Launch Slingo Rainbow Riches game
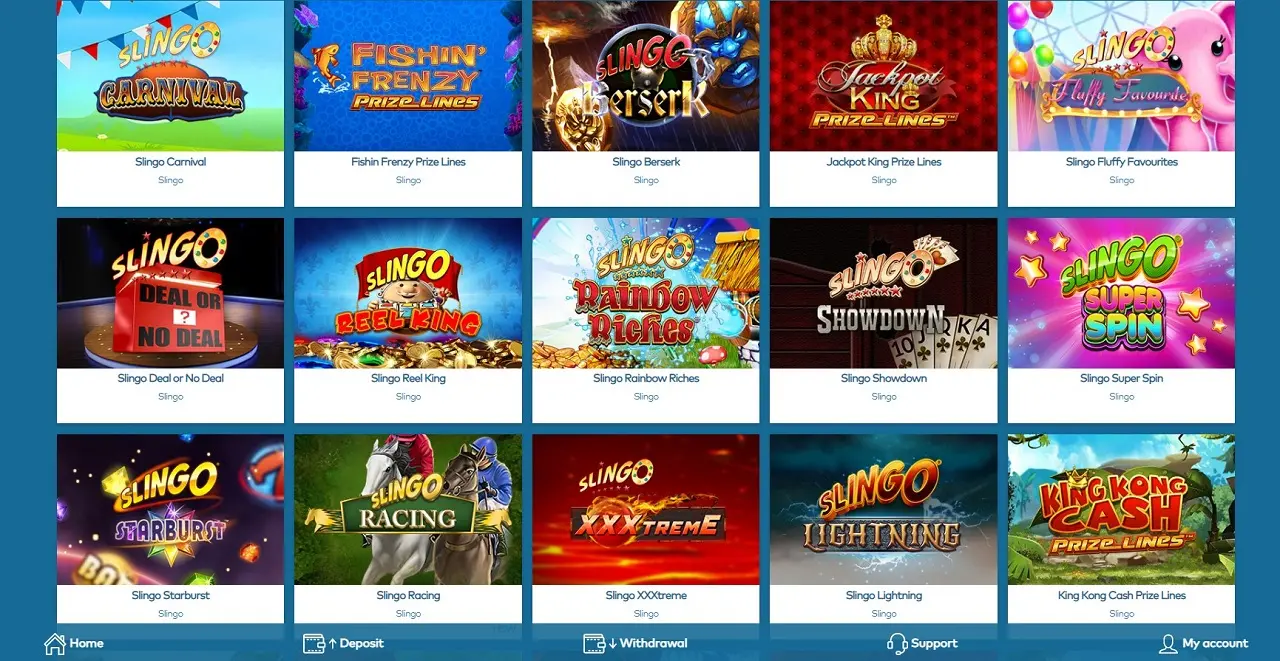The height and width of the screenshot is (661, 1280). point(646,293)
